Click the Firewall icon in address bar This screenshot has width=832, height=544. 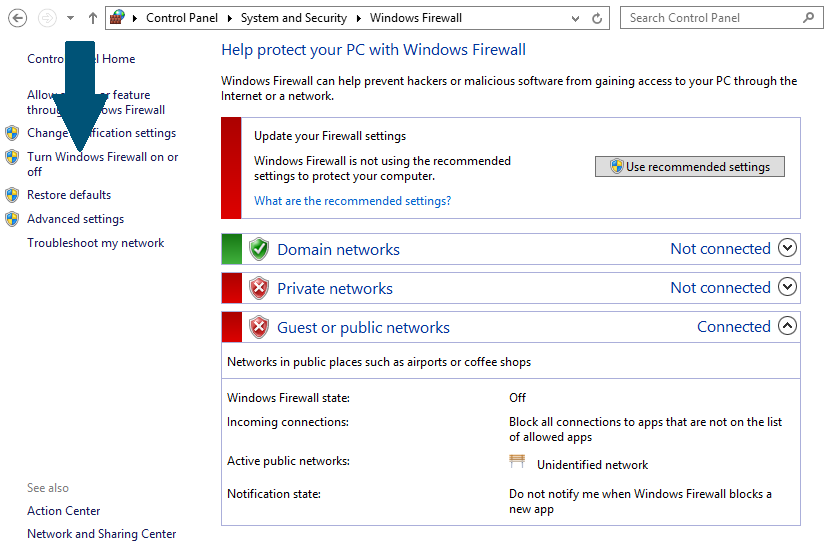pyautogui.click(x=117, y=18)
